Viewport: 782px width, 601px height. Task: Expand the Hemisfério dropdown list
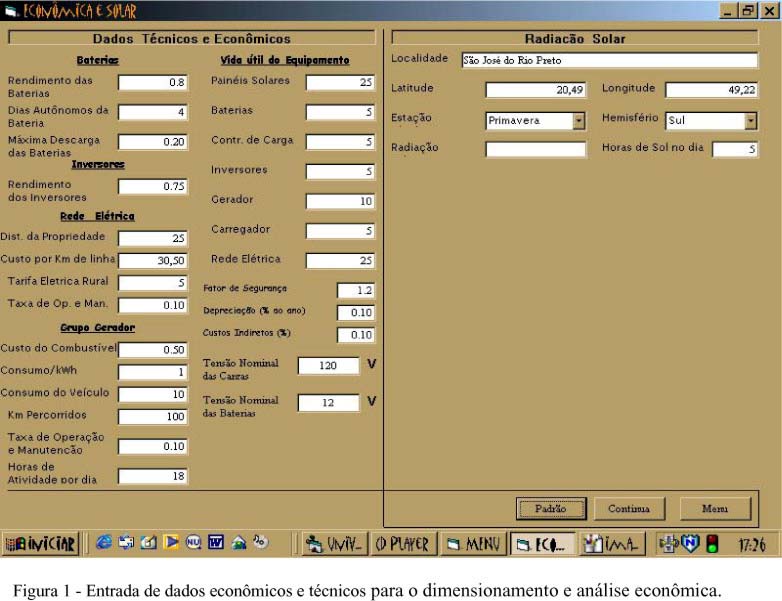pyautogui.click(x=751, y=121)
